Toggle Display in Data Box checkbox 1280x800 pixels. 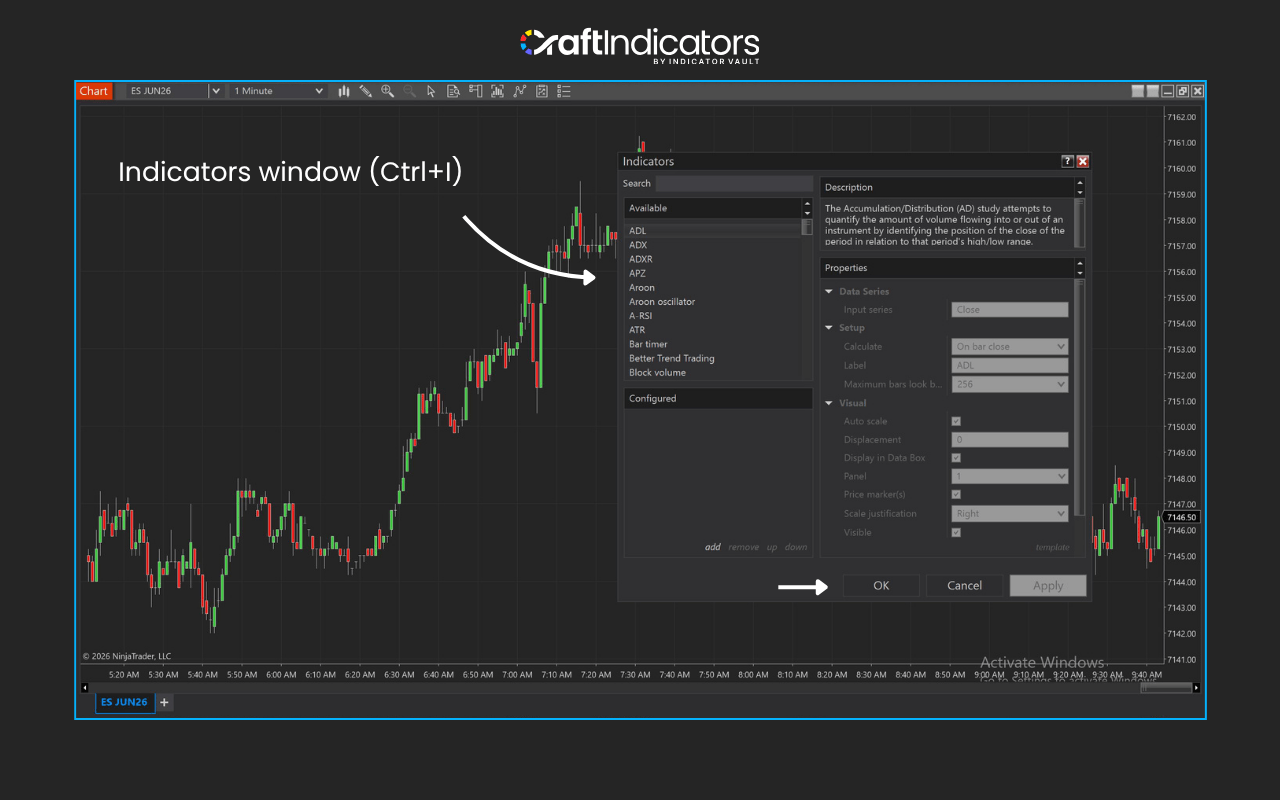[x=956, y=458]
